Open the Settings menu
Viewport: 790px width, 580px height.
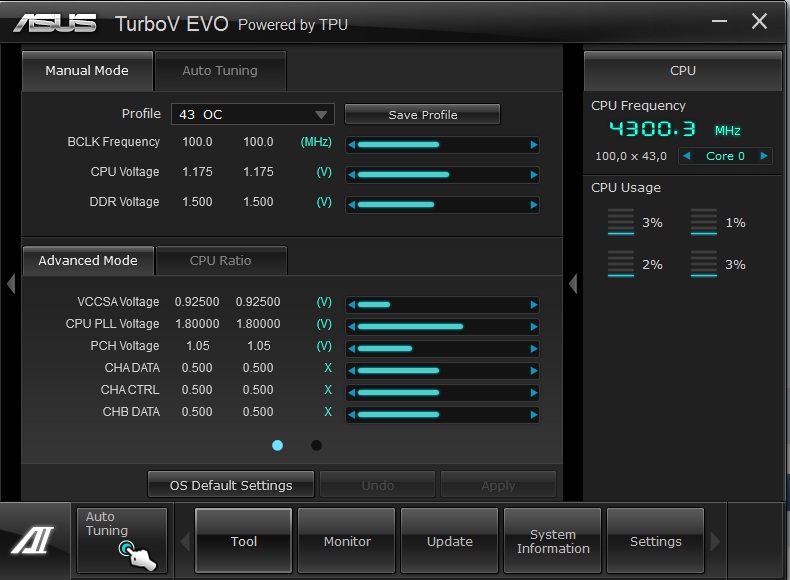(655, 541)
